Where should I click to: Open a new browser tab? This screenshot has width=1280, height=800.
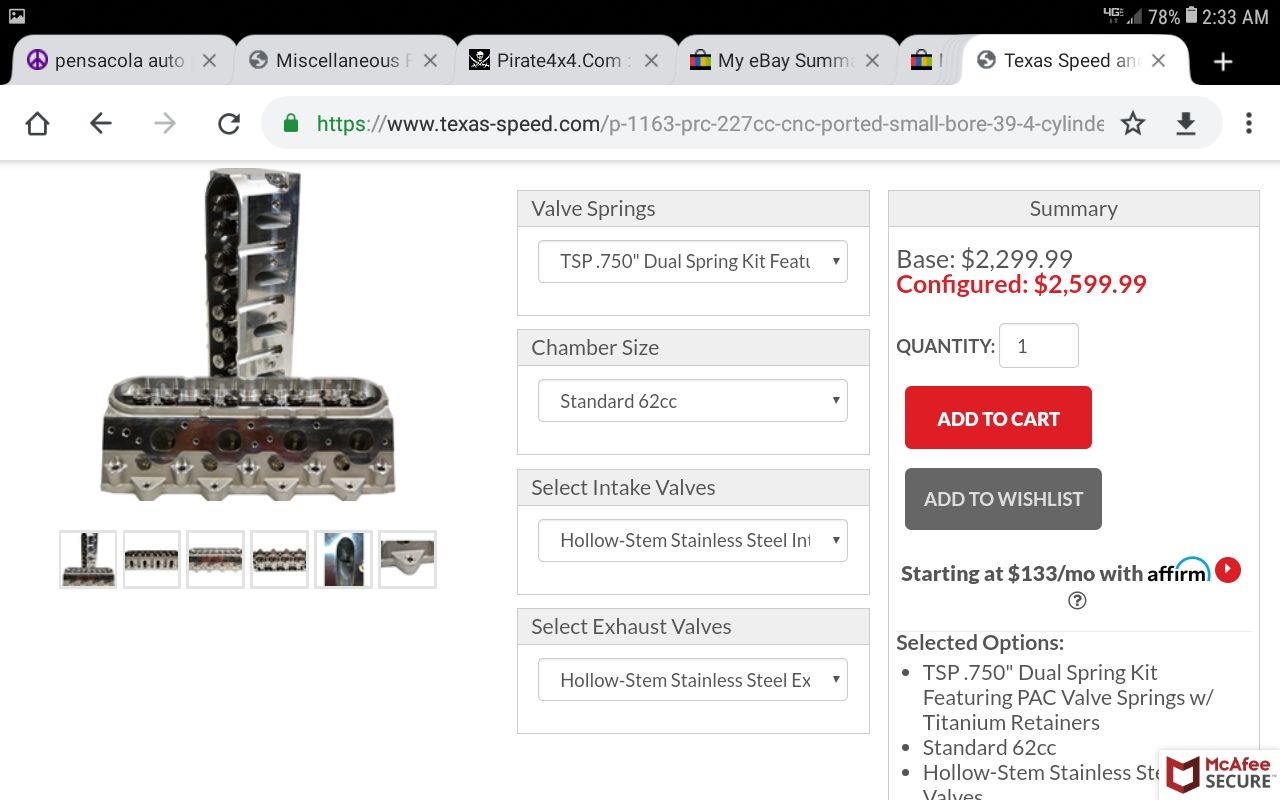(x=1222, y=61)
